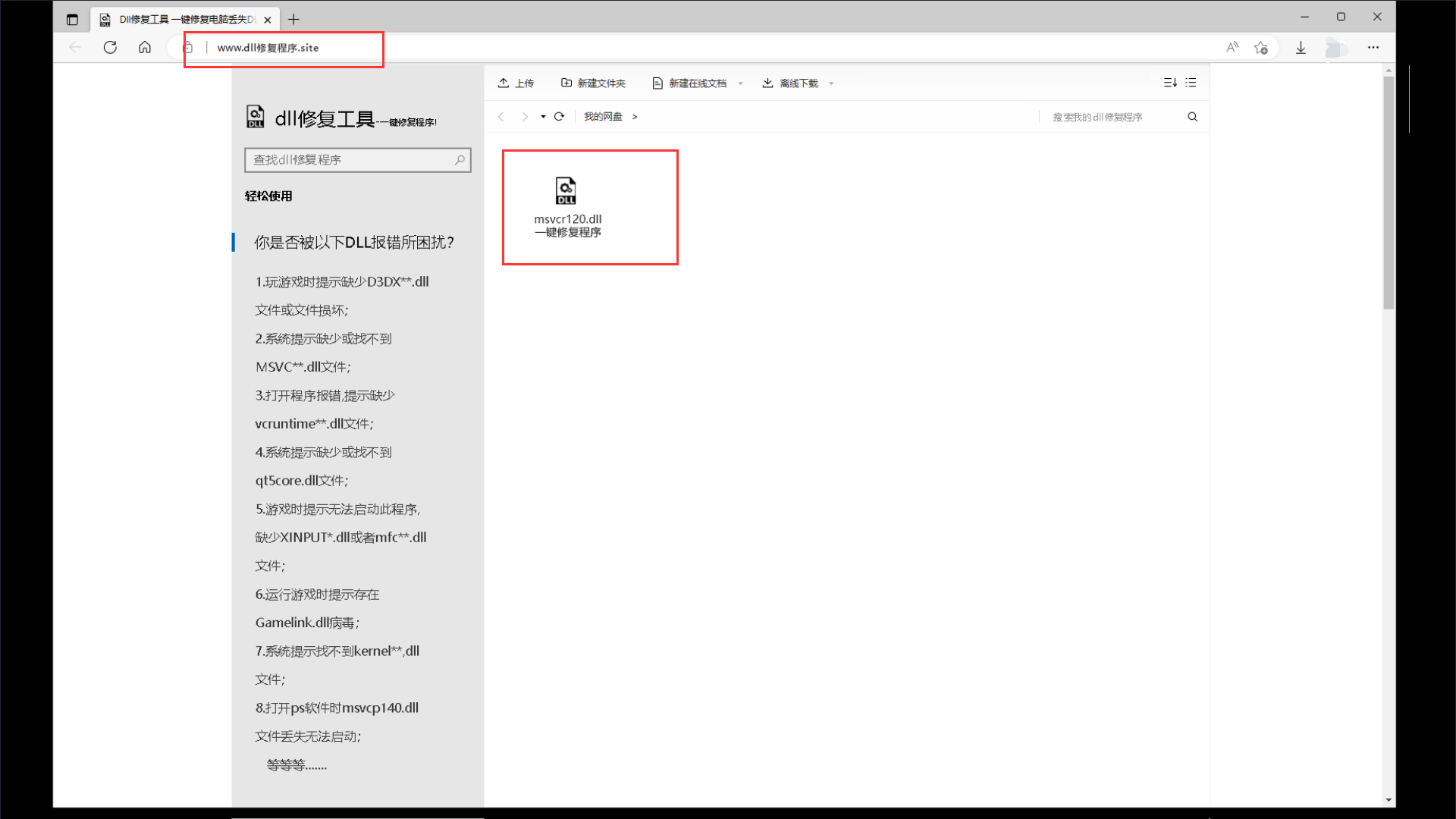This screenshot has height=819, width=1456.
Task: Open a new browser tab
Action: pyautogui.click(x=294, y=20)
